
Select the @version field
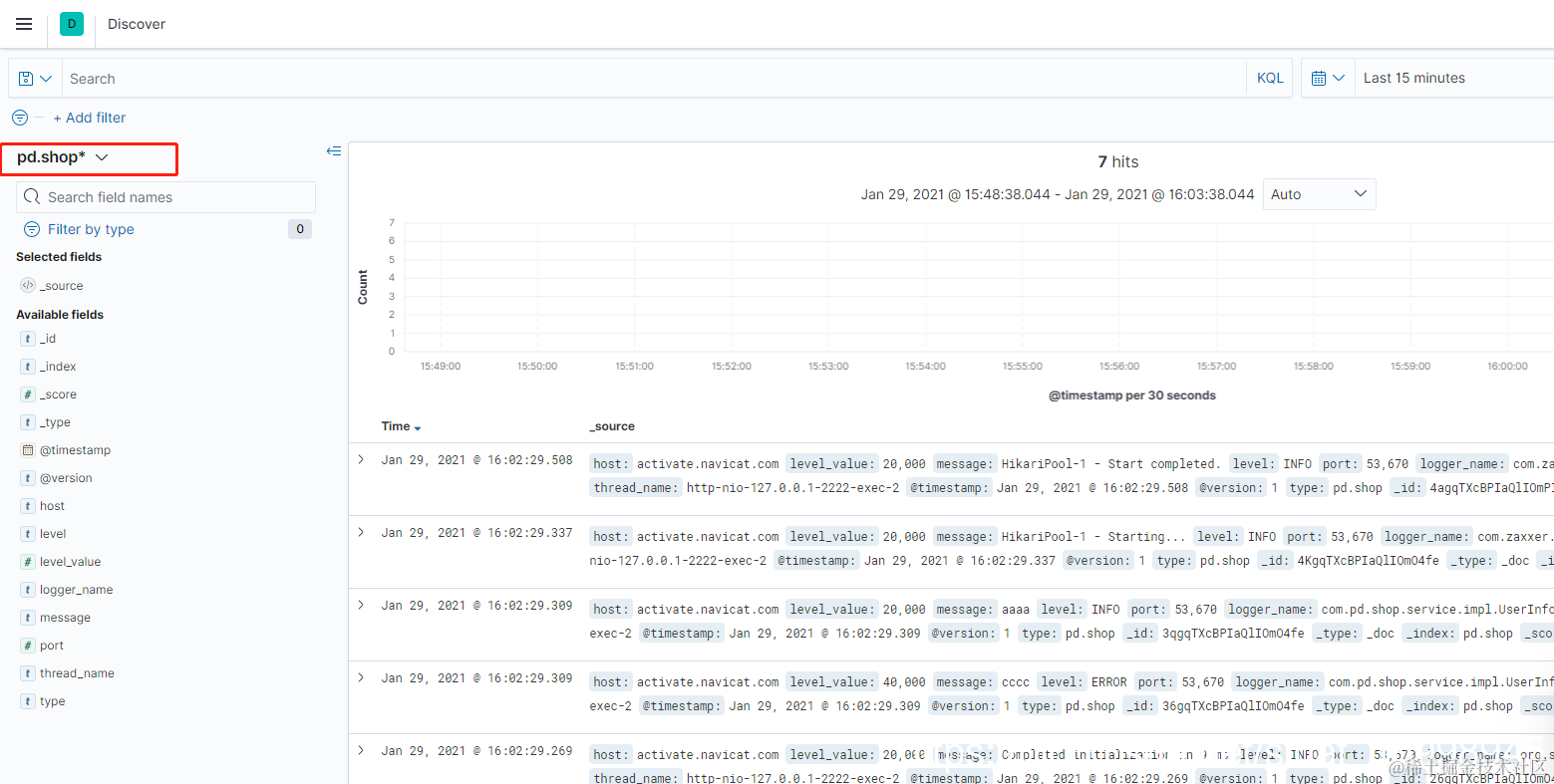(66, 478)
